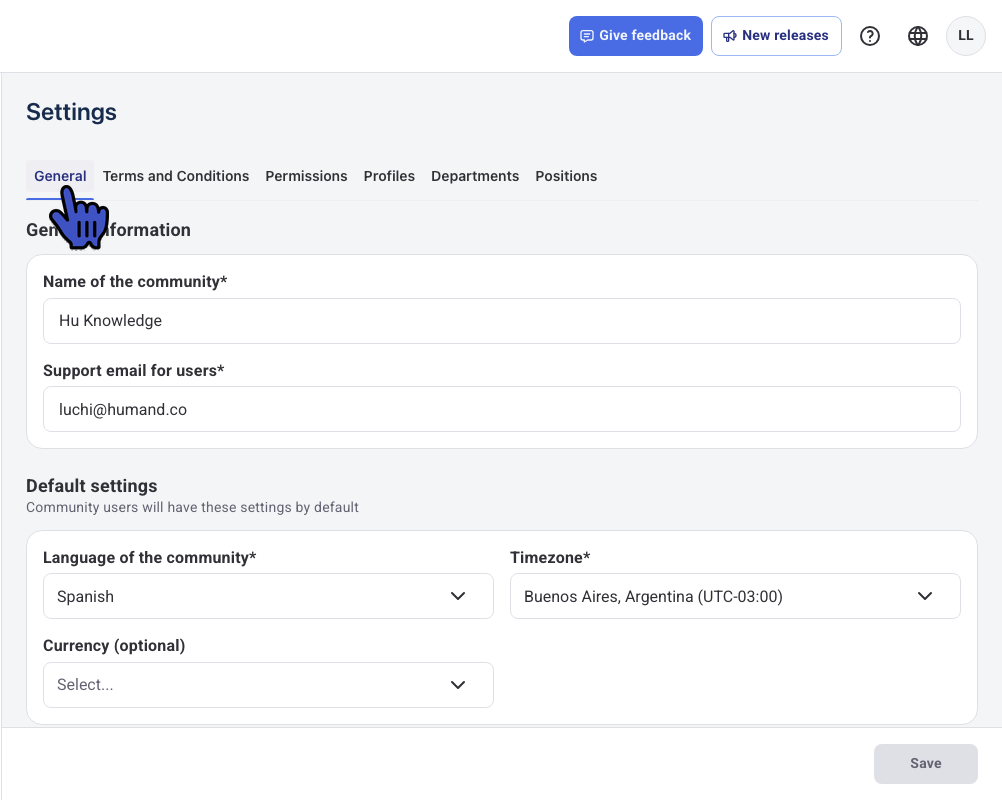The width and height of the screenshot is (1002, 800).
Task: Open the New releases button
Action: point(776,36)
